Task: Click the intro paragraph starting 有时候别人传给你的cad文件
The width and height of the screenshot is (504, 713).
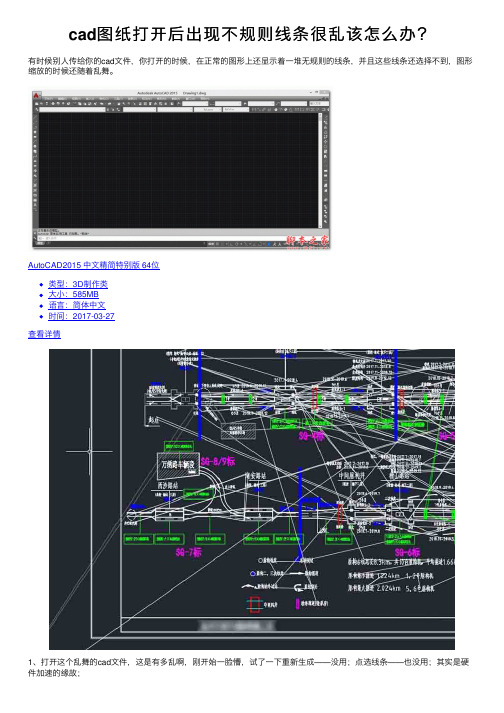Action: (250, 66)
